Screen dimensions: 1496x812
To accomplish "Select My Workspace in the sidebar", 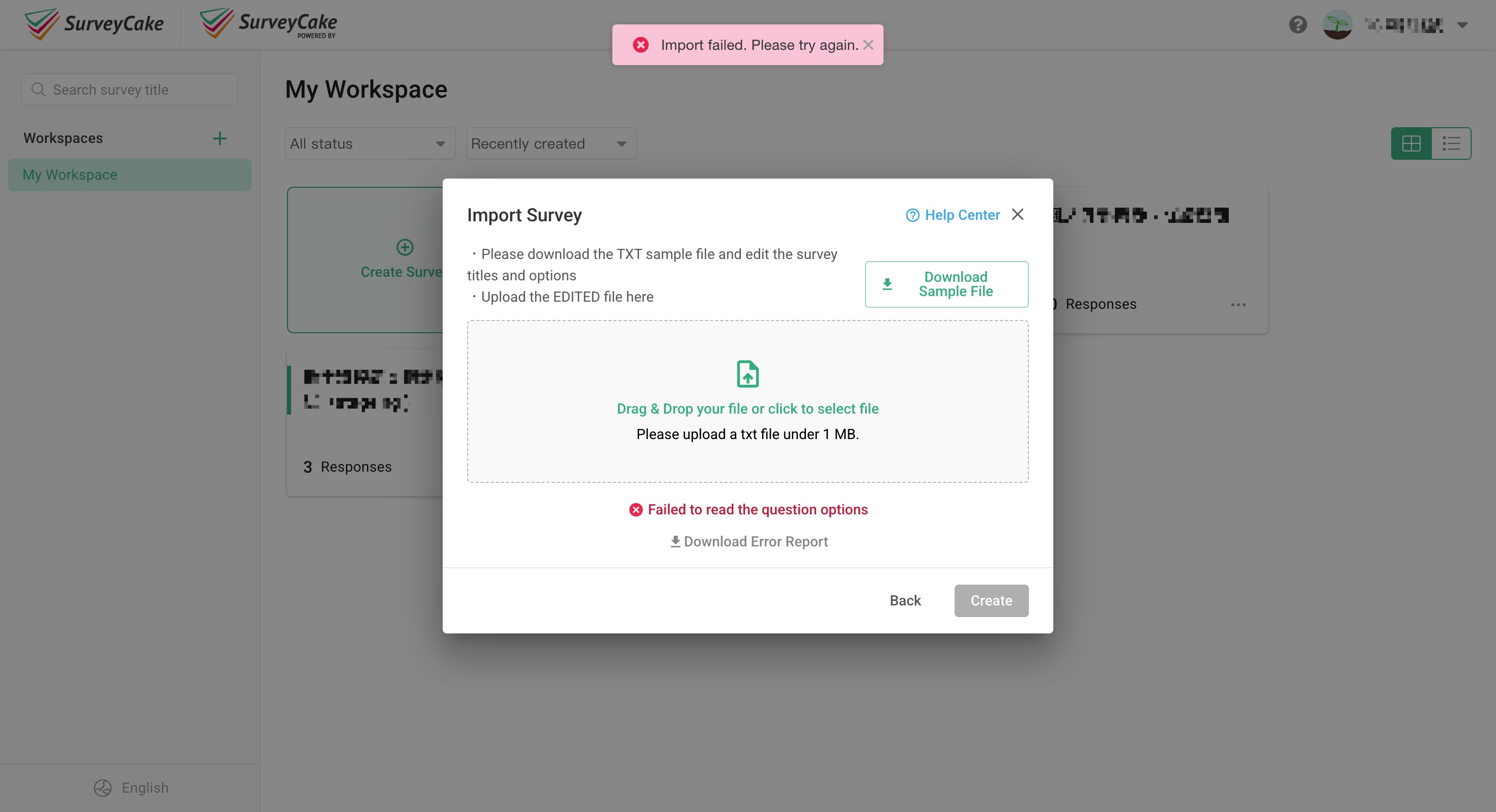I will tap(70, 174).
